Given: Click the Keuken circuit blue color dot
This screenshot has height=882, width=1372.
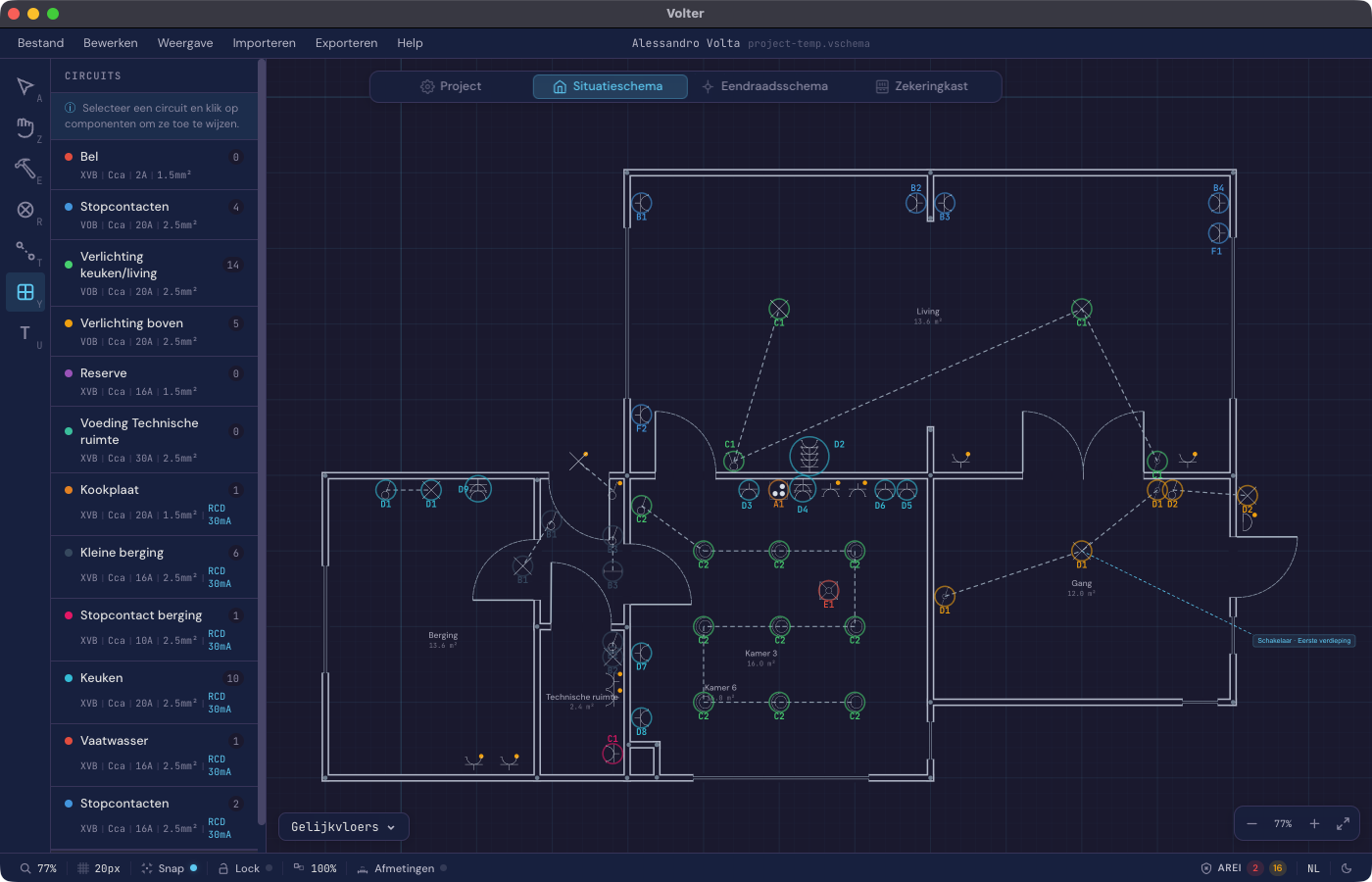Looking at the screenshot, I should click(x=69, y=678).
